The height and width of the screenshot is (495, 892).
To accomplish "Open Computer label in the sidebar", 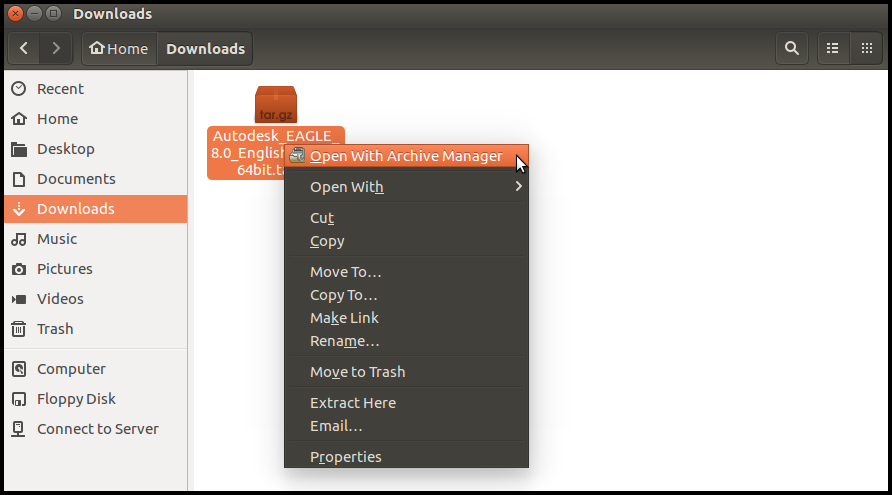I will pos(72,369).
